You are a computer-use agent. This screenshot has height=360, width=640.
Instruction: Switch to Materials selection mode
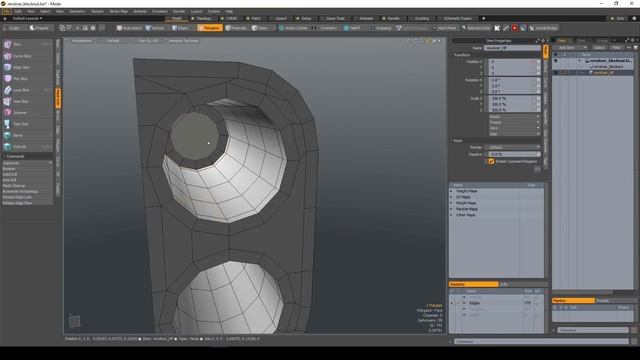pos(236,28)
